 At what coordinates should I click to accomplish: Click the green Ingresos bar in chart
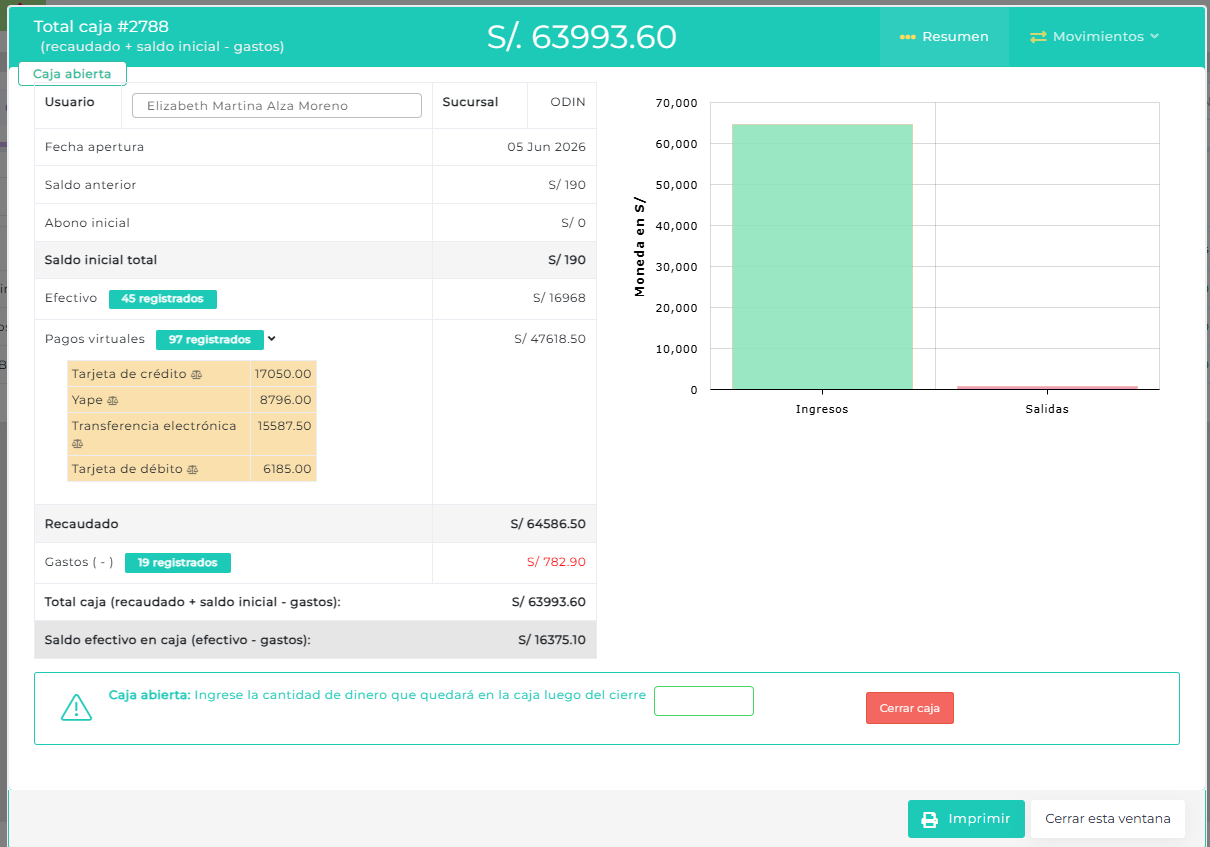tap(822, 257)
